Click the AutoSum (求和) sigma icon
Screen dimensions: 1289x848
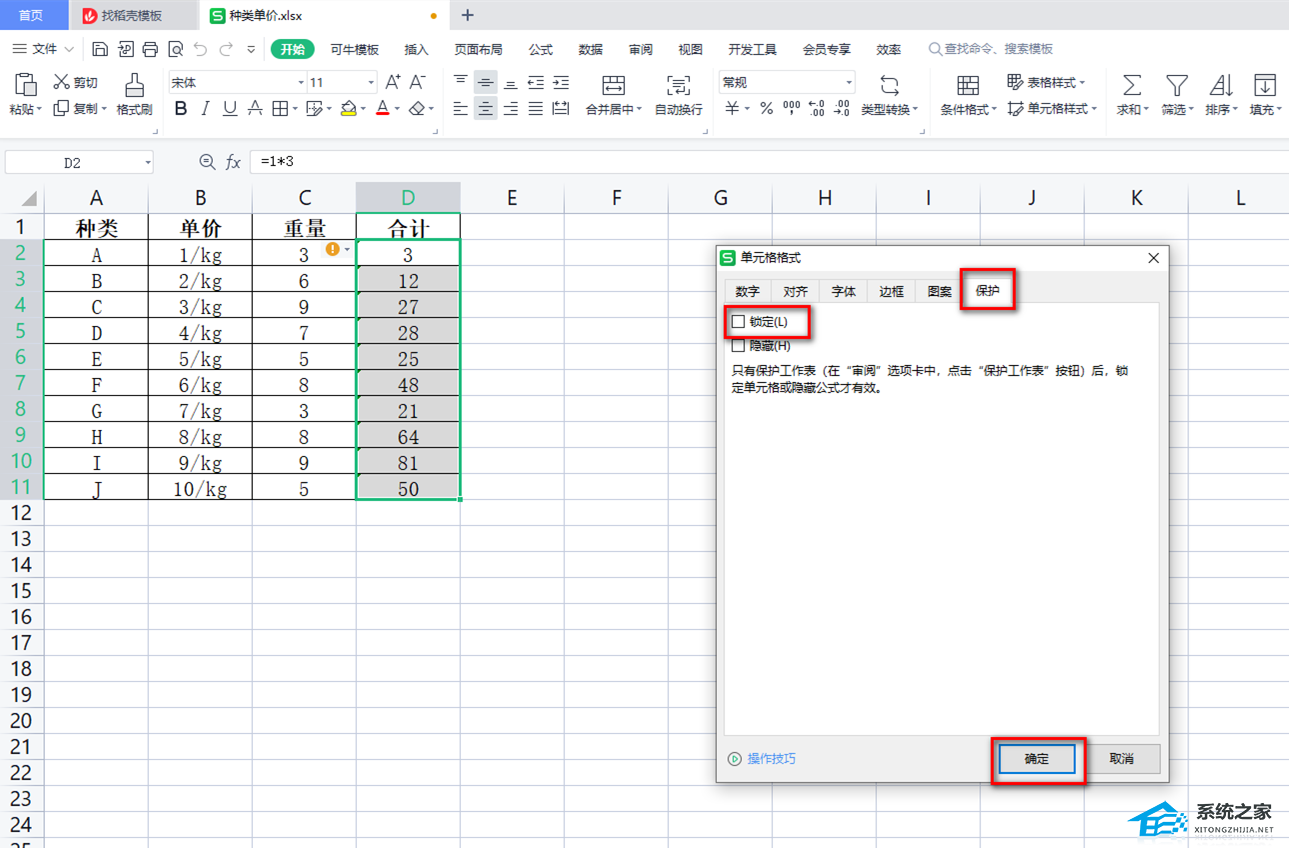pos(1131,85)
